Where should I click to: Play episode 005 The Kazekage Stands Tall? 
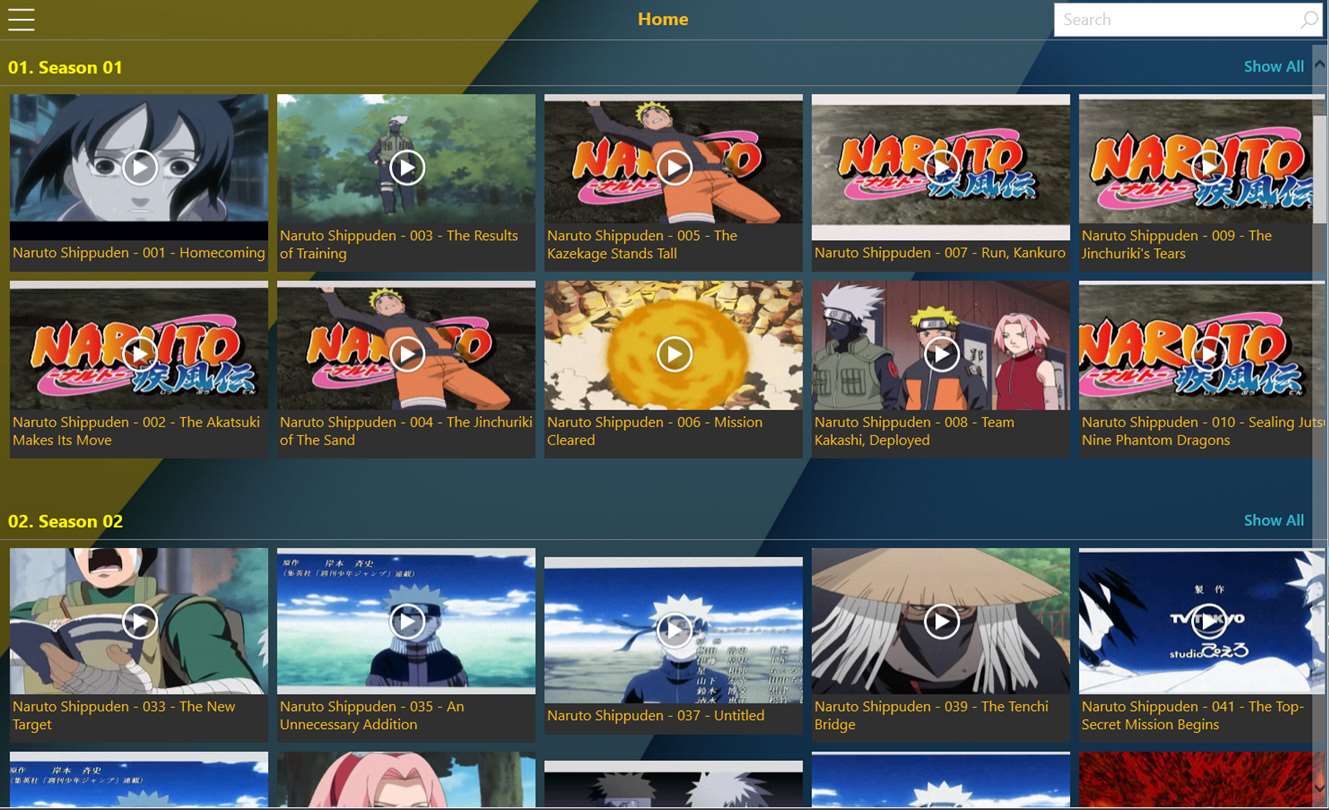pyautogui.click(x=674, y=167)
